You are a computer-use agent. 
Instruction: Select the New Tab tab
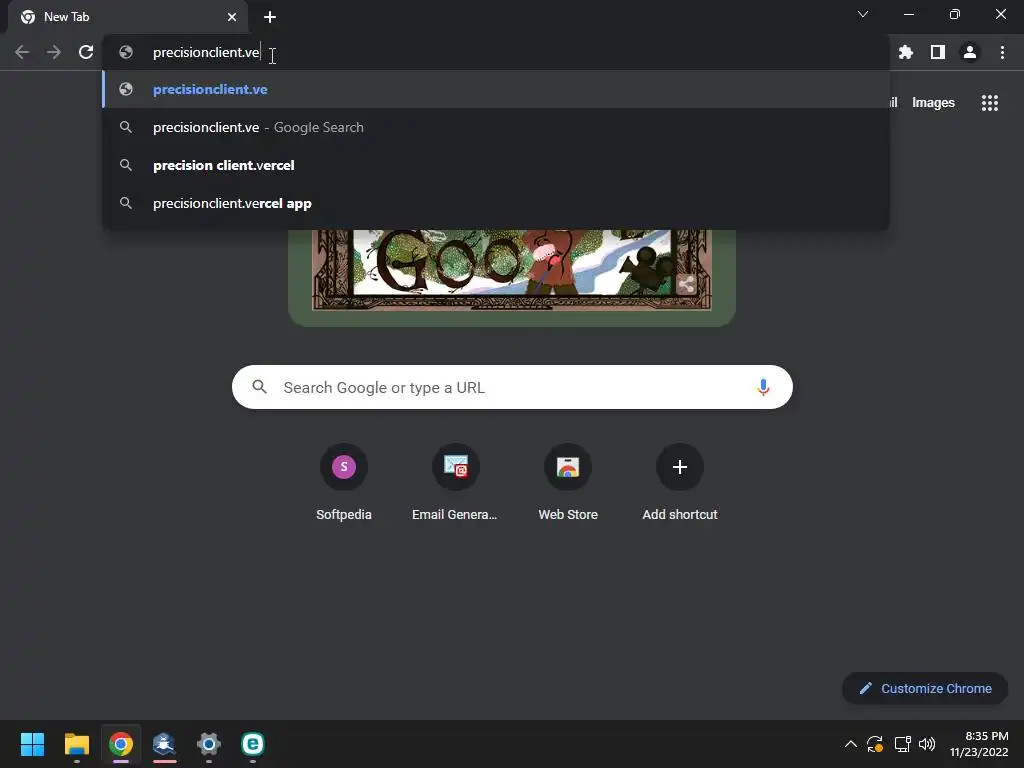pos(127,17)
